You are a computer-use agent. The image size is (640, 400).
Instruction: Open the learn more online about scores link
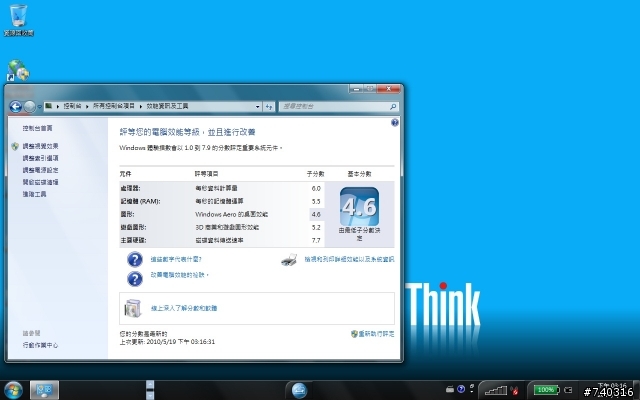(x=184, y=309)
